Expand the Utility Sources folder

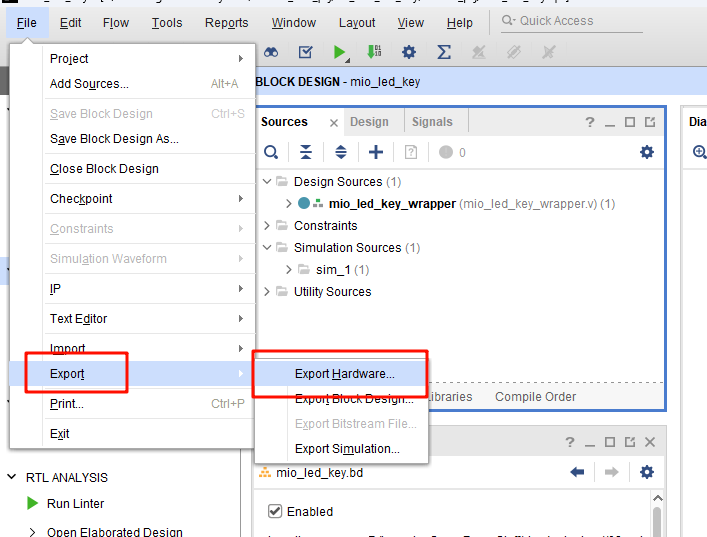[266, 292]
